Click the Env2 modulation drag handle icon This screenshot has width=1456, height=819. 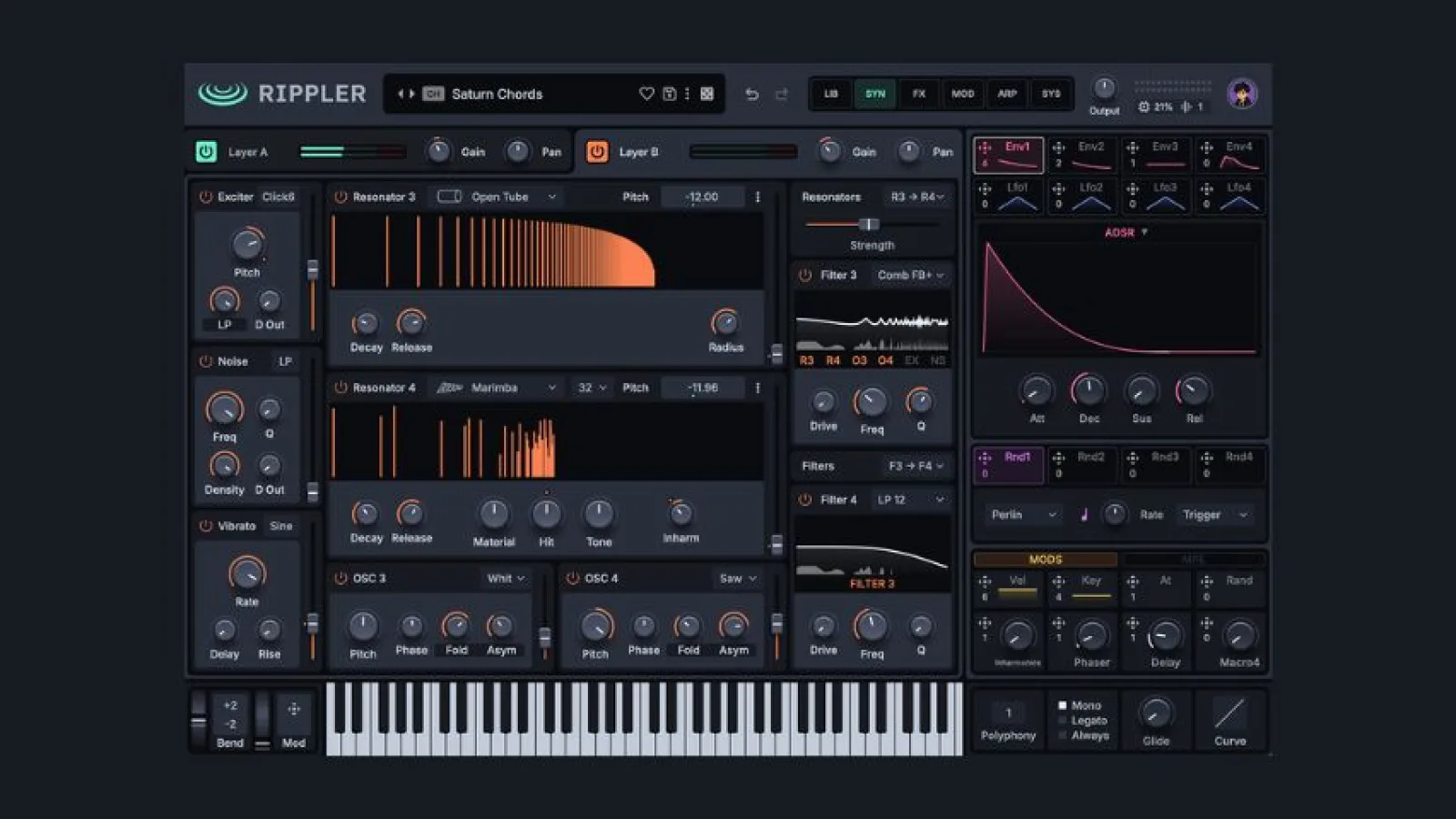[1058, 147]
